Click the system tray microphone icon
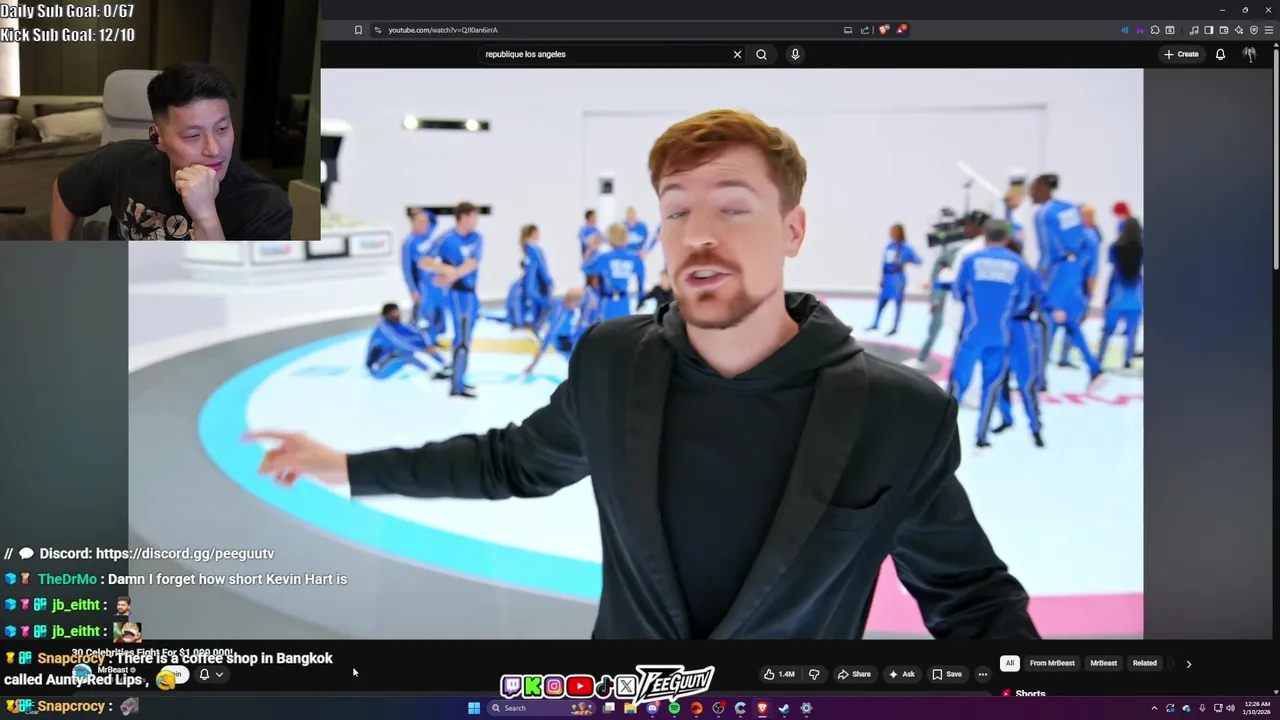Image resolution: width=1280 pixels, height=720 pixels. 1202,708
